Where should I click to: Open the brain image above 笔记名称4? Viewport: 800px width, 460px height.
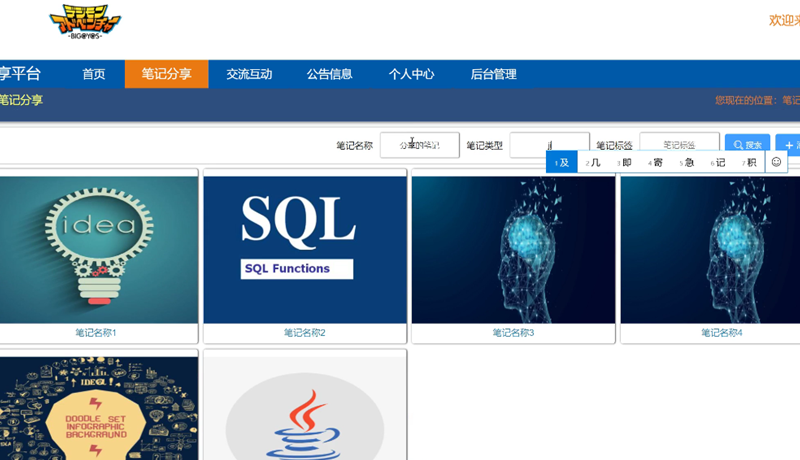click(x=710, y=250)
